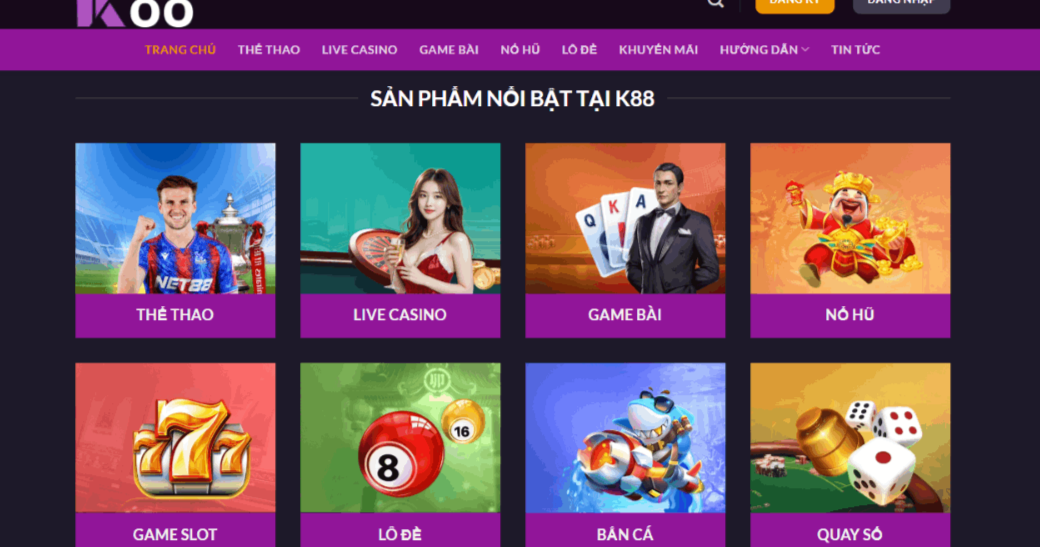Click the orange Đăng Ký register button
Viewport: 1040px width, 547px height.
pos(795,5)
